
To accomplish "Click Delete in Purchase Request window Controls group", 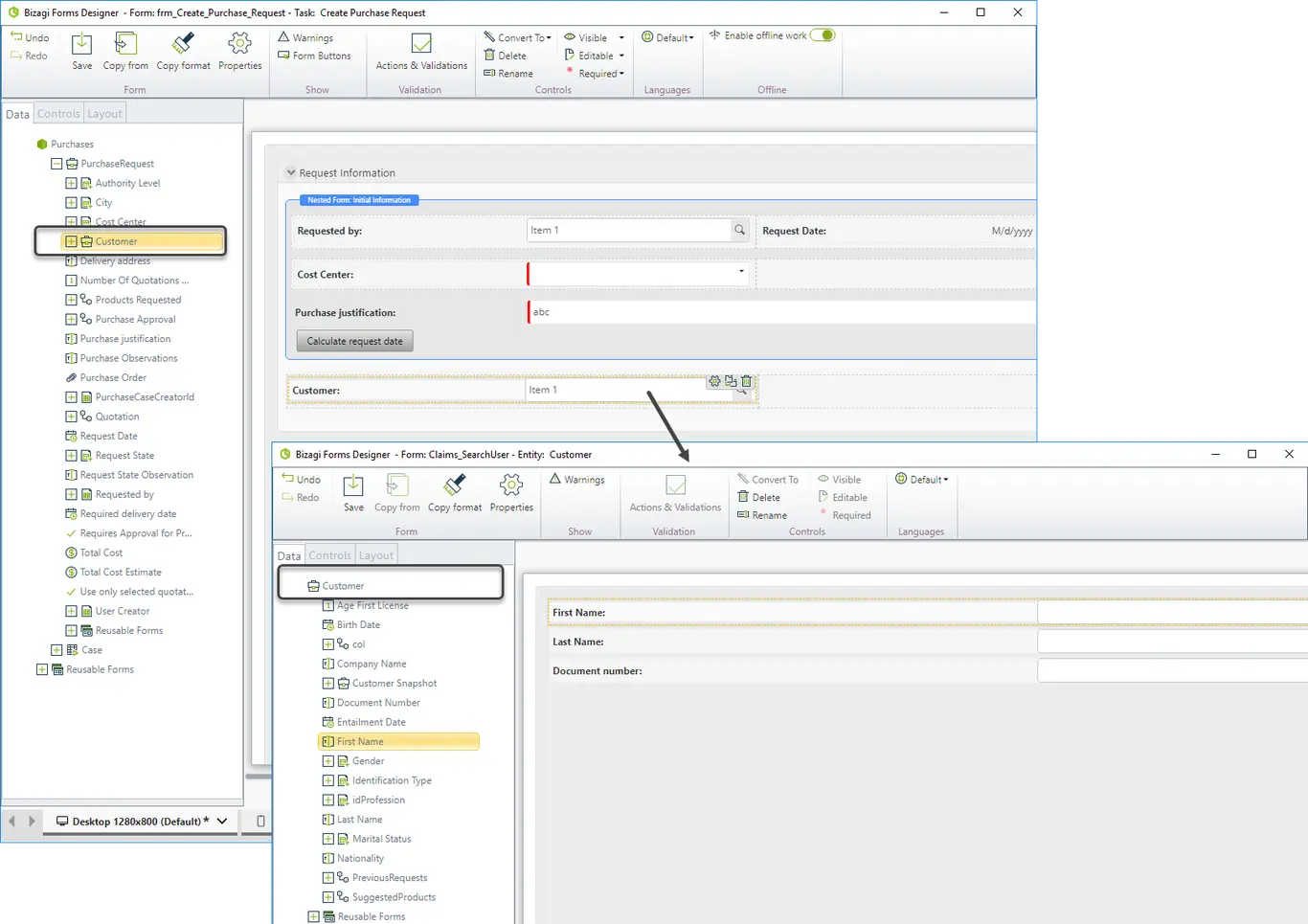I will (x=505, y=56).
